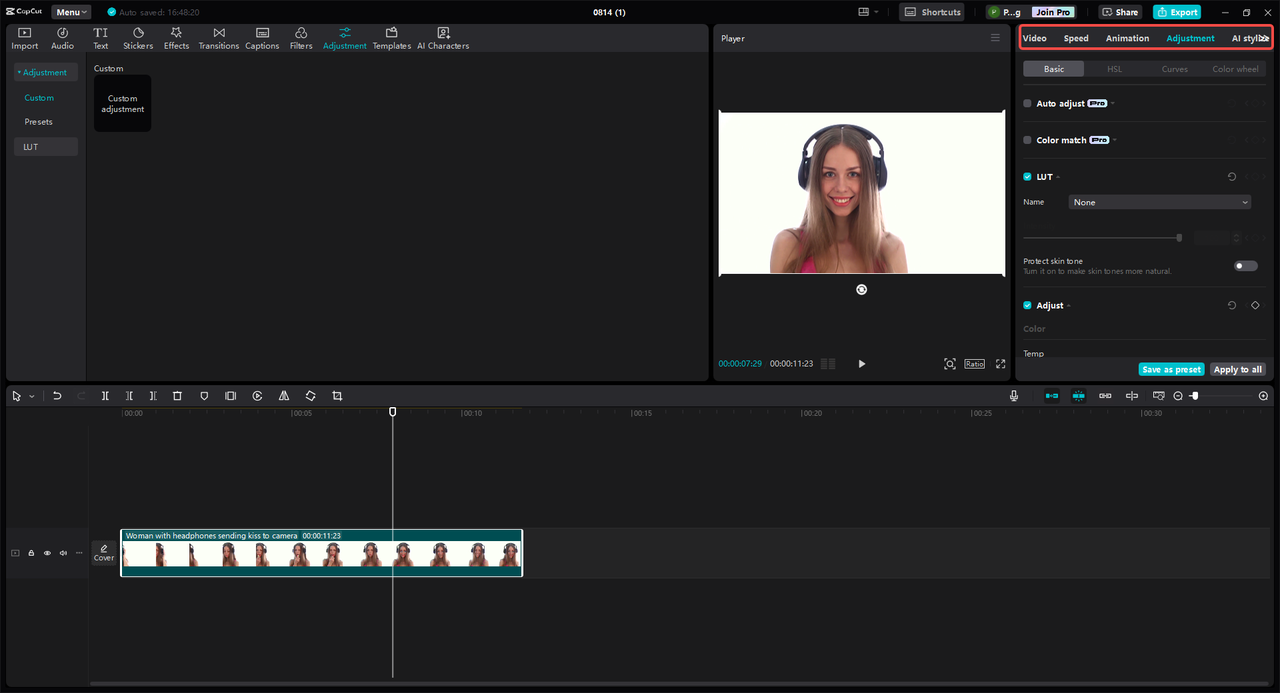The image size is (1280, 693).
Task: Open the LUT Name dropdown
Action: (1160, 202)
